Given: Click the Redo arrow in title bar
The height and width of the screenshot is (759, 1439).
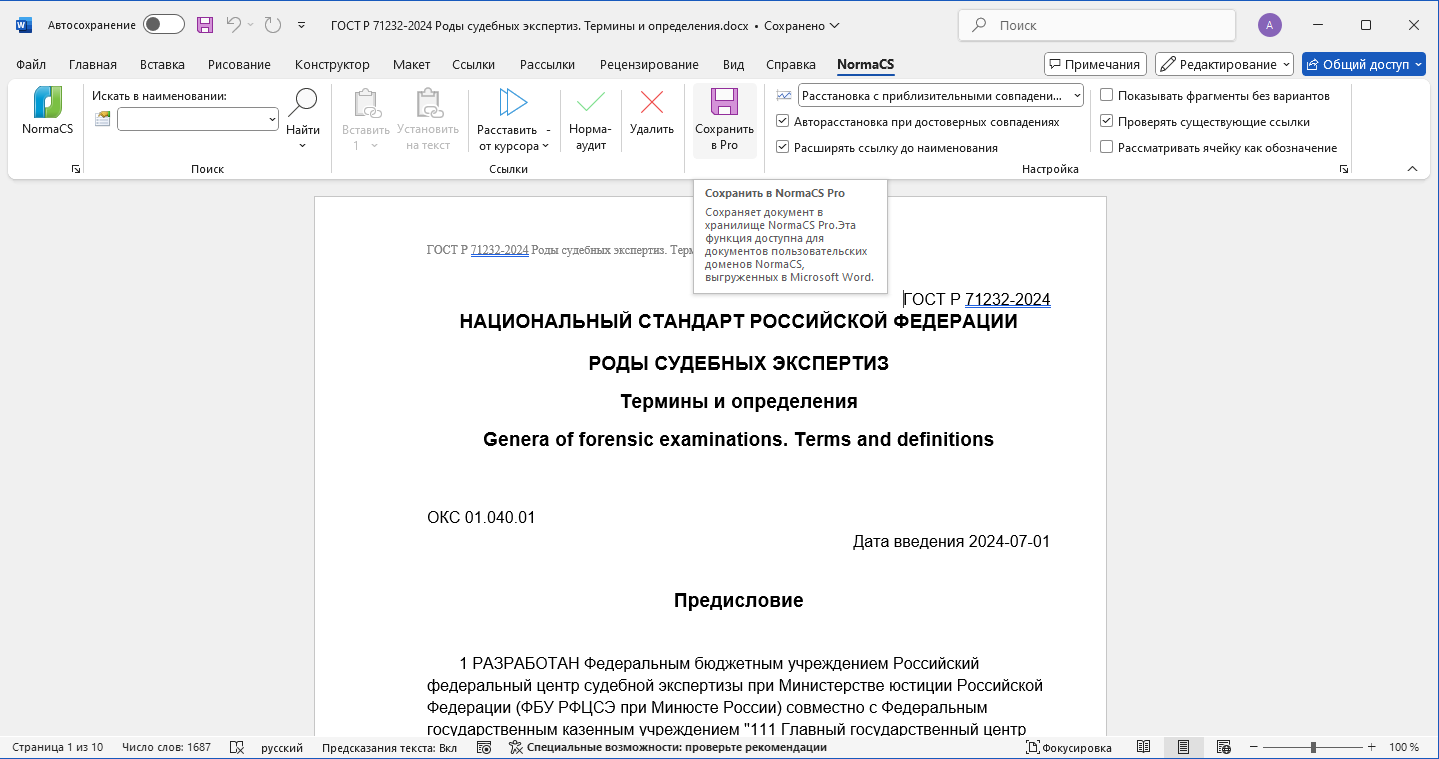Looking at the screenshot, I should click(273, 25).
